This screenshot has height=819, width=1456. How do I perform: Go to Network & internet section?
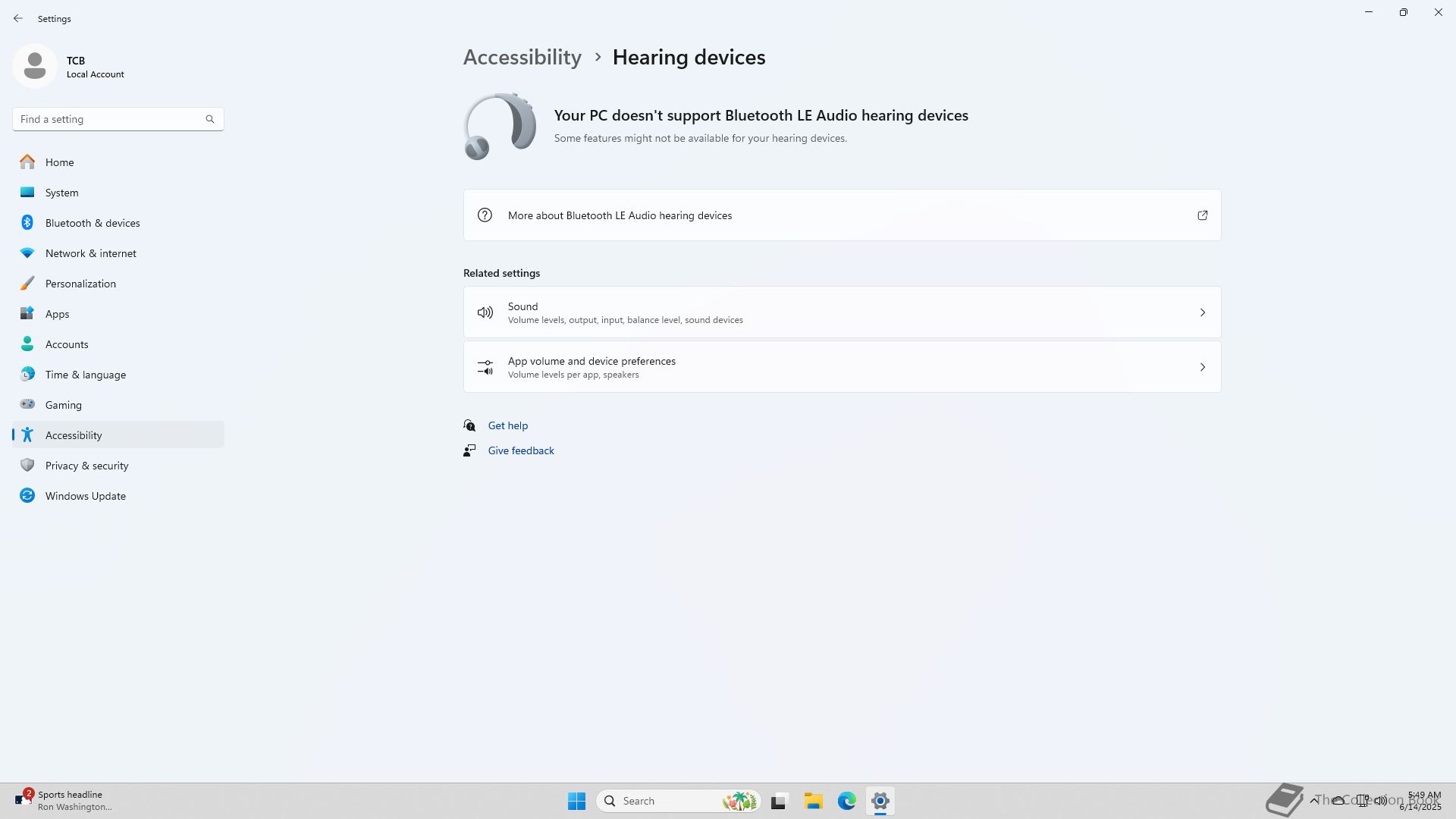(90, 253)
